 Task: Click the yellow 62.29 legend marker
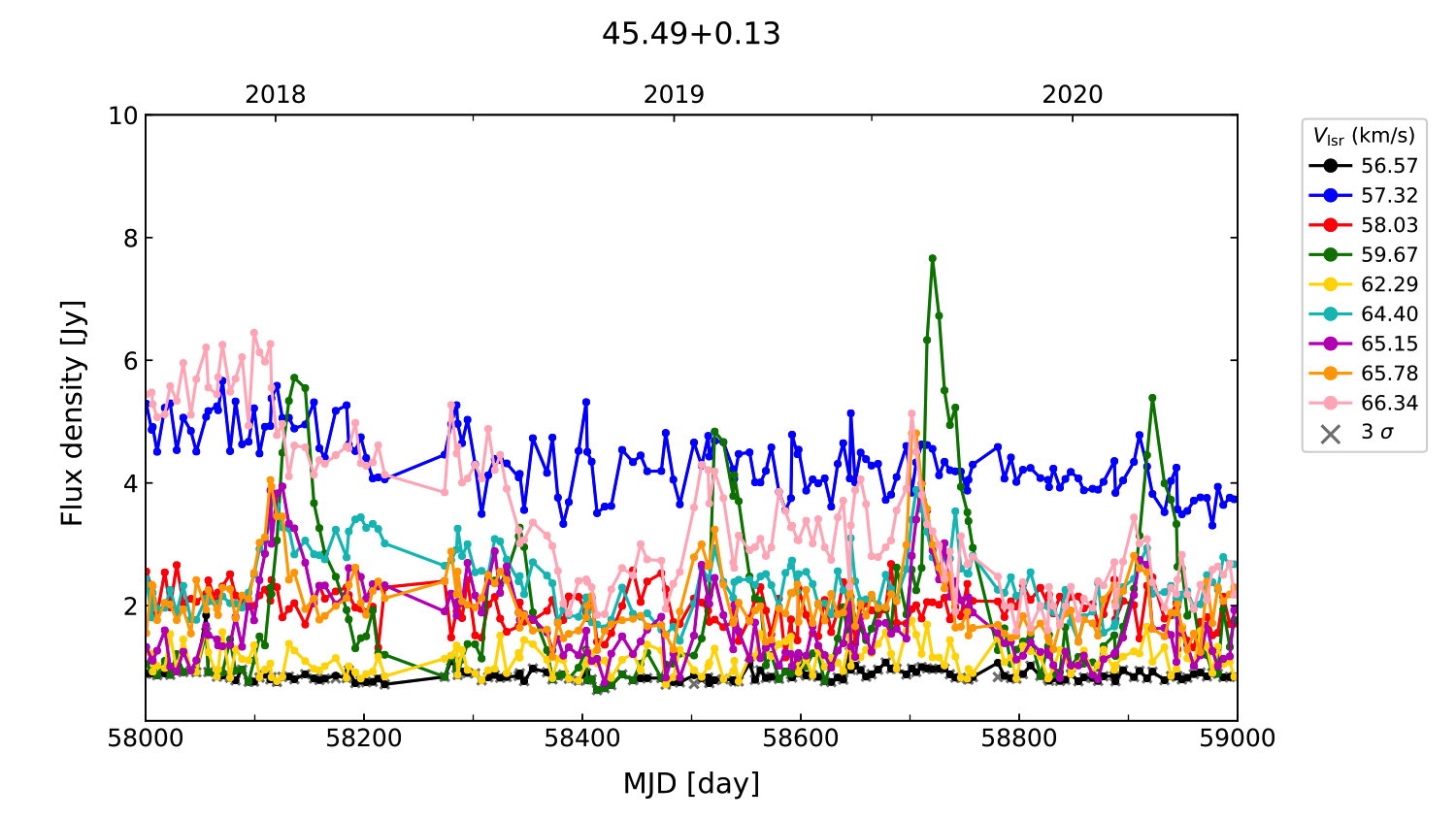click(x=1330, y=284)
